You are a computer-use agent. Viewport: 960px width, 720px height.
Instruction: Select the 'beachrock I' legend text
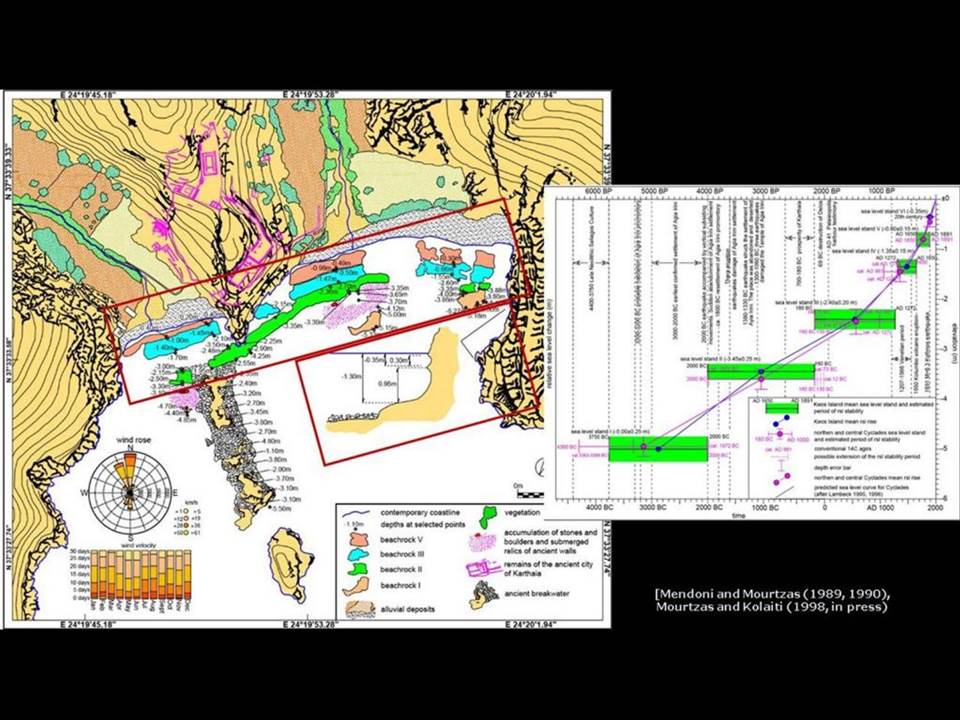click(x=400, y=585)
